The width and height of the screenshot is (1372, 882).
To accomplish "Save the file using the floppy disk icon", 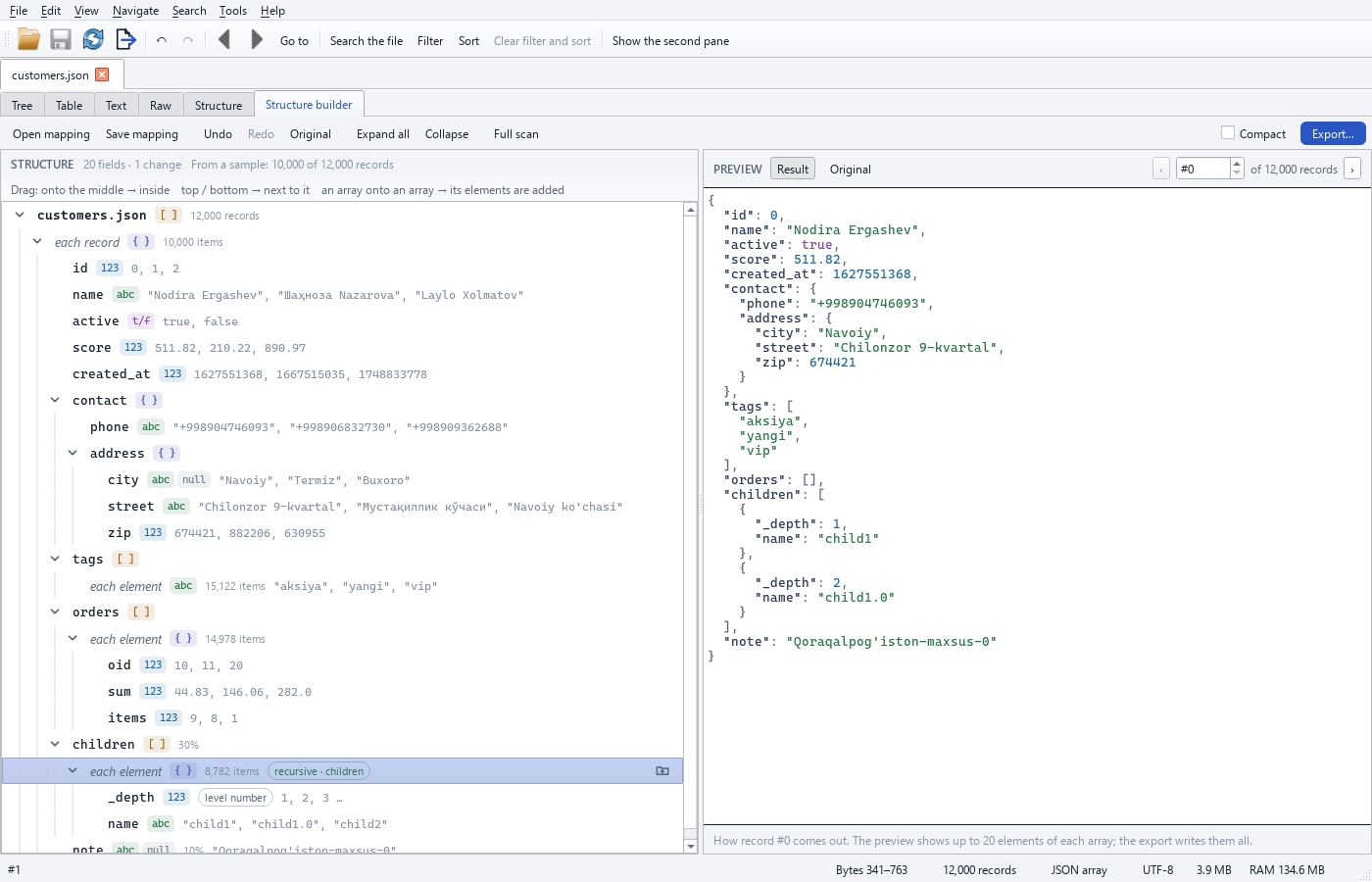I will tap(61, 39).
